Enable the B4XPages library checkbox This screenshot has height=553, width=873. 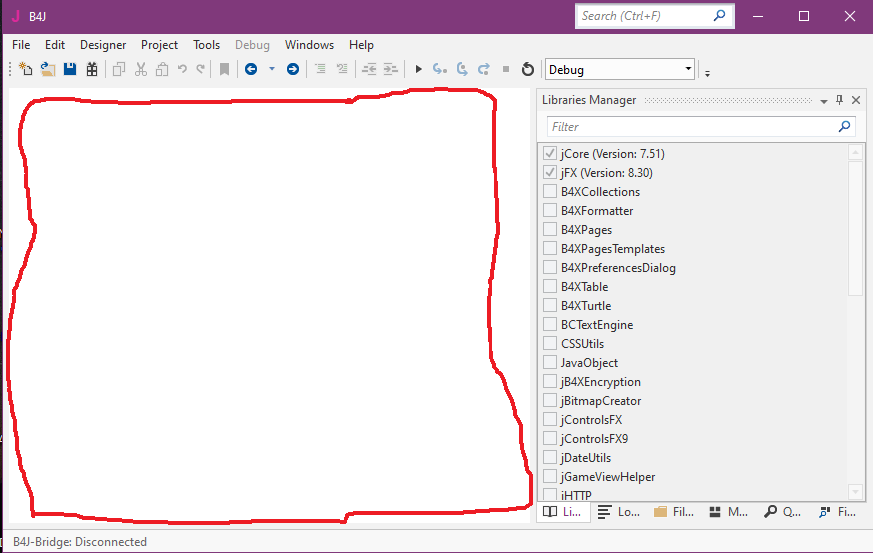click(550, 229)
